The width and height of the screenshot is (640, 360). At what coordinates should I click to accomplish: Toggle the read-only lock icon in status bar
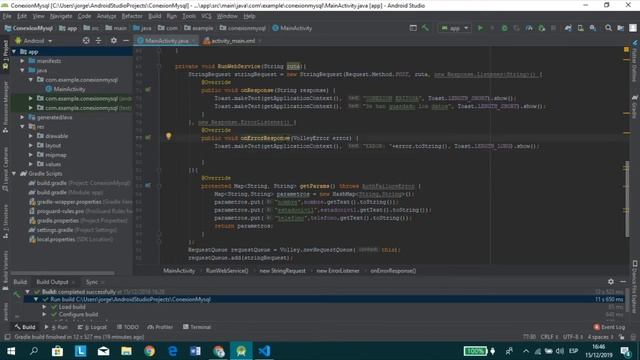click(x=622, y=337)
